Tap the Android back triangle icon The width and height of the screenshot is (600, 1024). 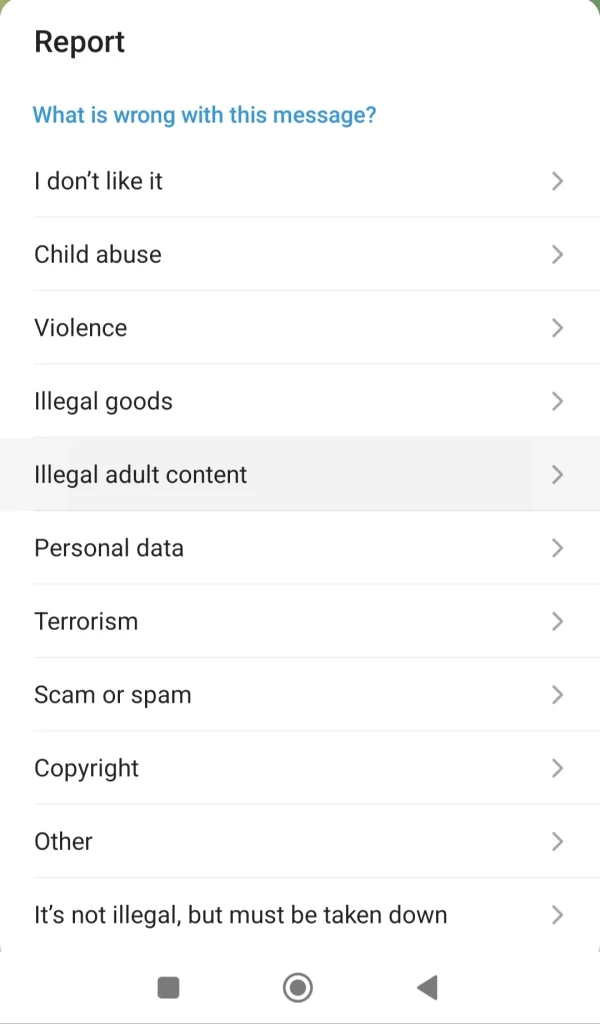click(x=427, y=988)
